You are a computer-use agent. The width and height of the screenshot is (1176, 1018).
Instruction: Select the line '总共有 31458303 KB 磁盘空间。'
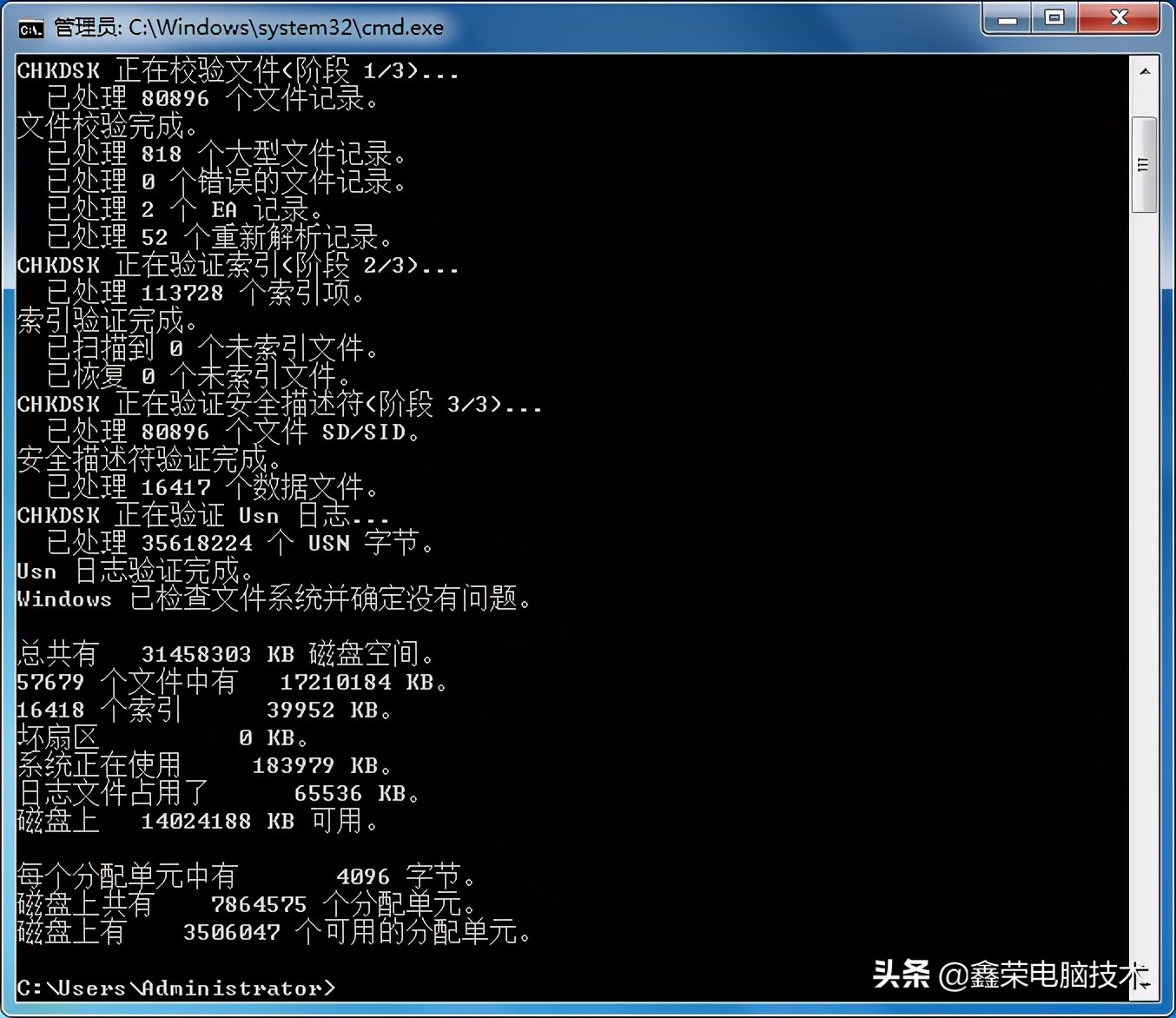[227, 654]
